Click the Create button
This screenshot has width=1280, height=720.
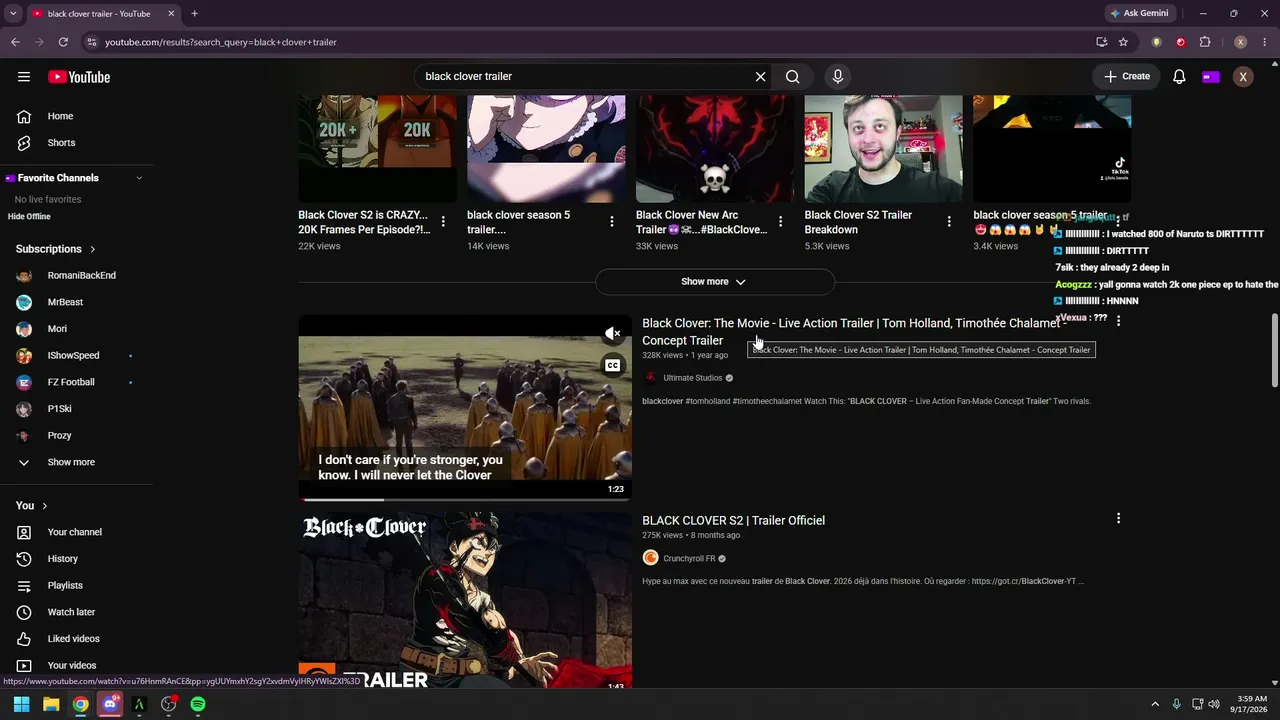tap(1127, 77)
